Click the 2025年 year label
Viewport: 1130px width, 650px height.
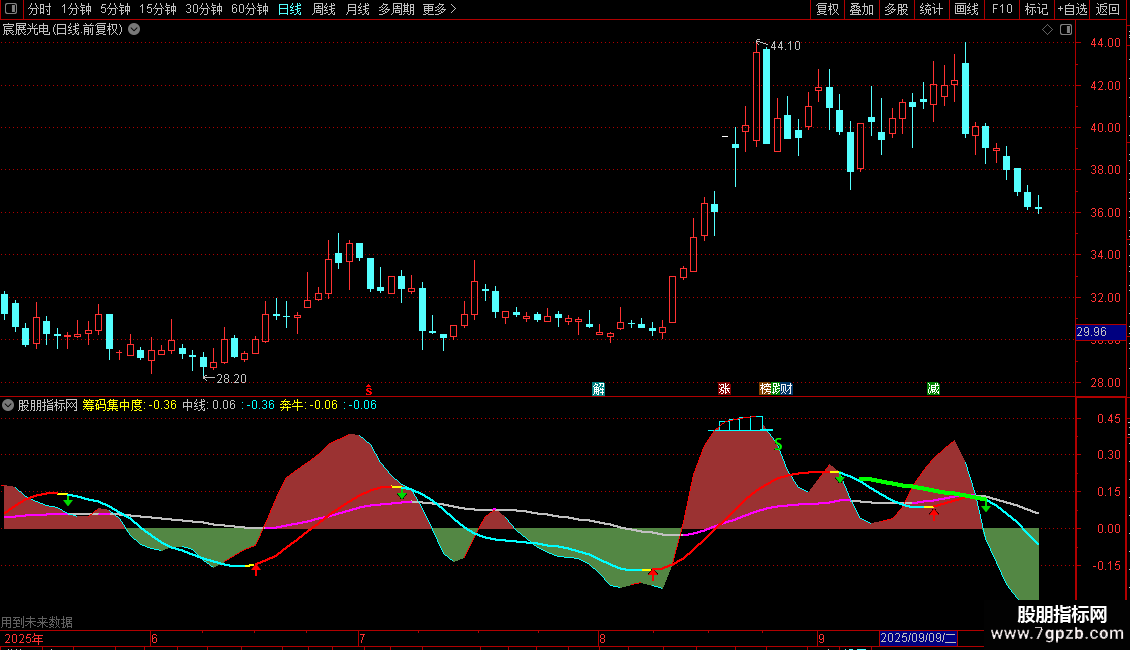tap(24, 638)
